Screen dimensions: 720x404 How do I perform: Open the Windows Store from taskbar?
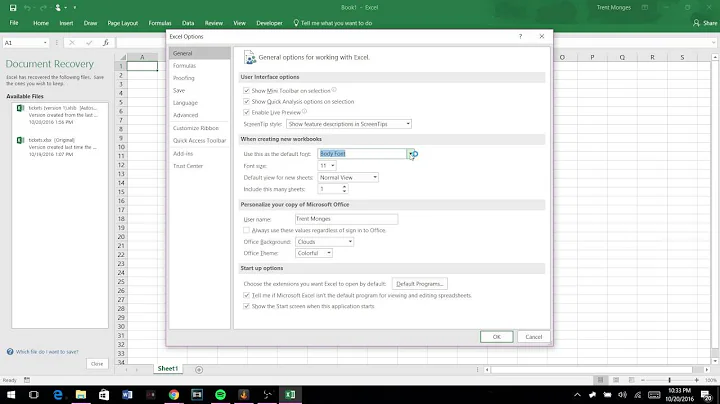point(104,394)
